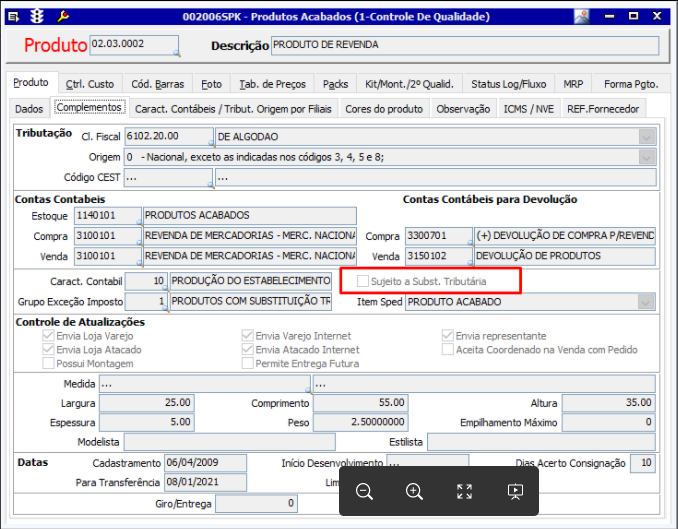Image resolution: width=678 pixels, height=529 pixels.
Task: Open the Tab. de Preços tab
Action: tap(272, 84)
